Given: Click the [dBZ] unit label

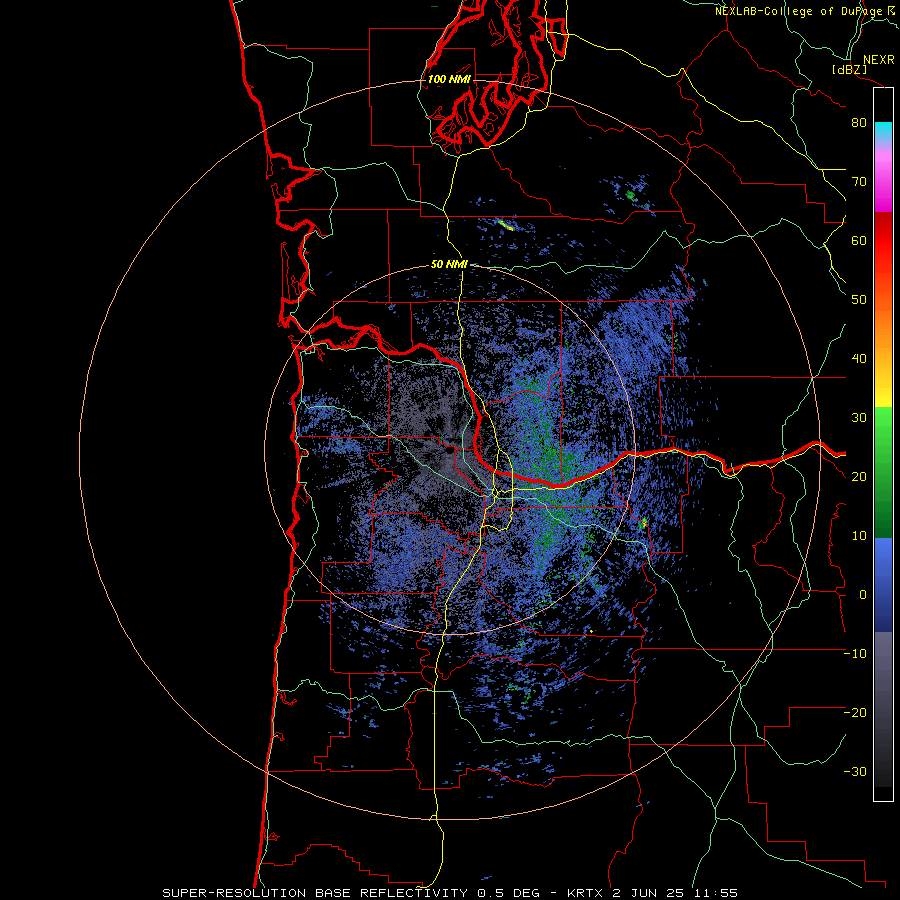Looking at the screenshot, I should pyautogui.click(x=849, y=69).
